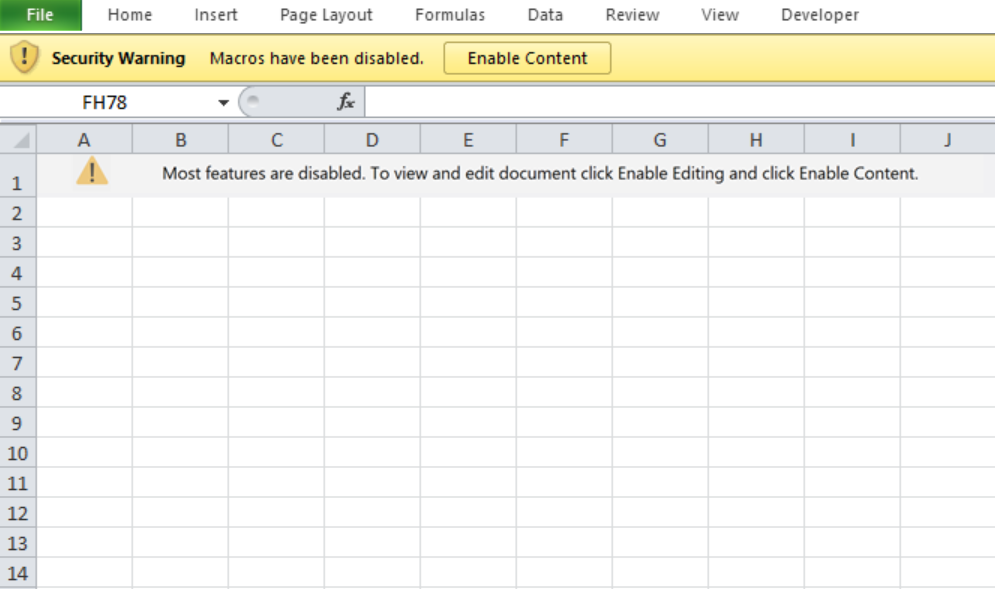
Task: Select the row 7 header
Action: click(18, 363)
